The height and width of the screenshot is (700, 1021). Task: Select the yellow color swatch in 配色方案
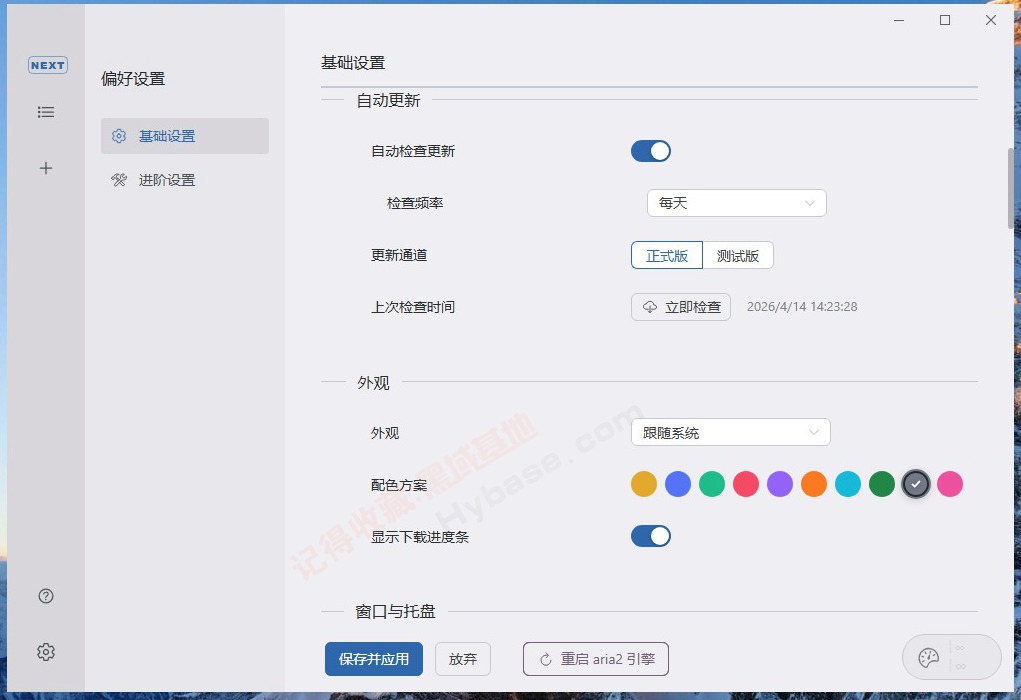pyautogui.click(x=644, y=483)
